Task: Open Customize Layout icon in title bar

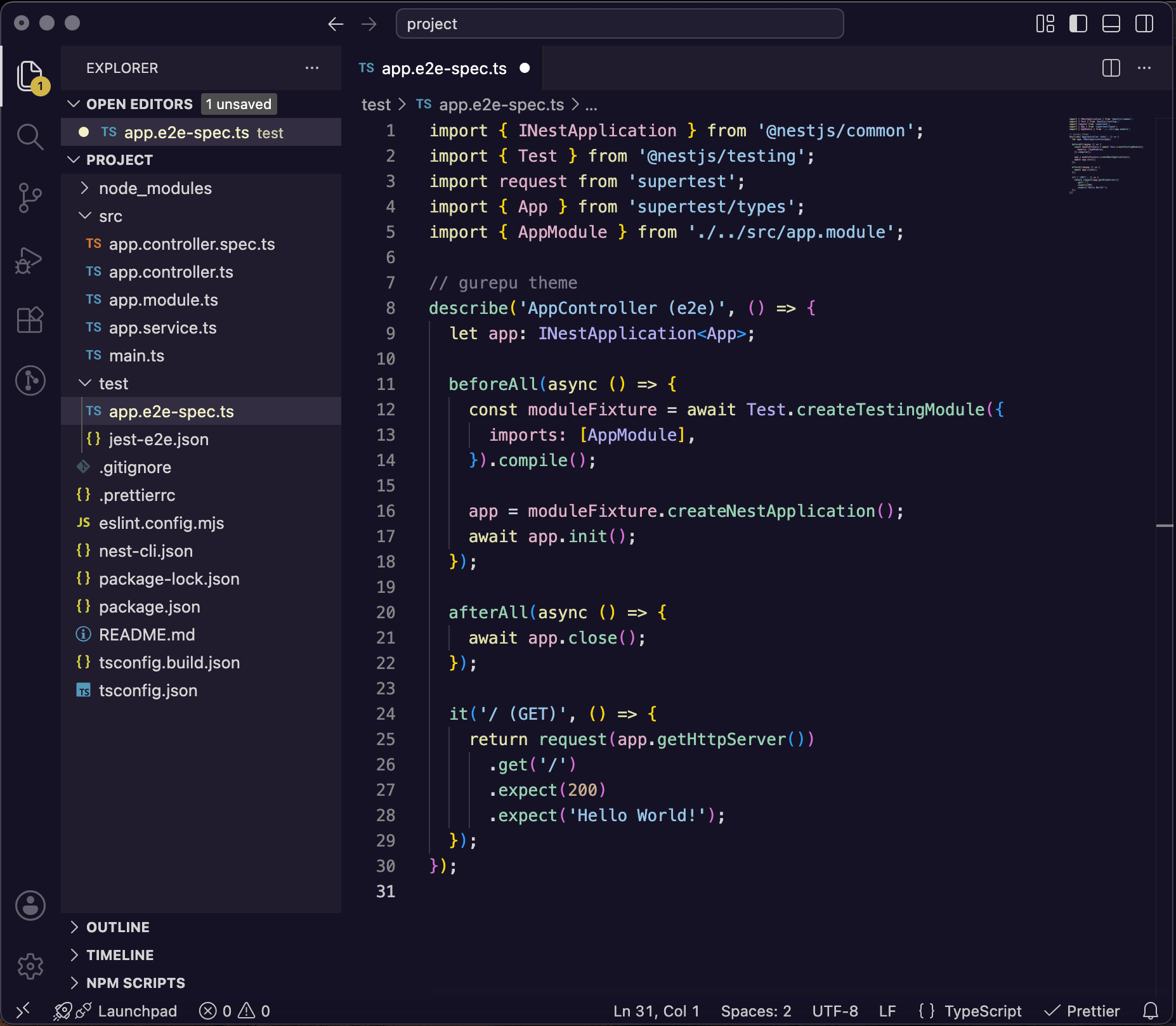Action: [x=1045, y=24]
